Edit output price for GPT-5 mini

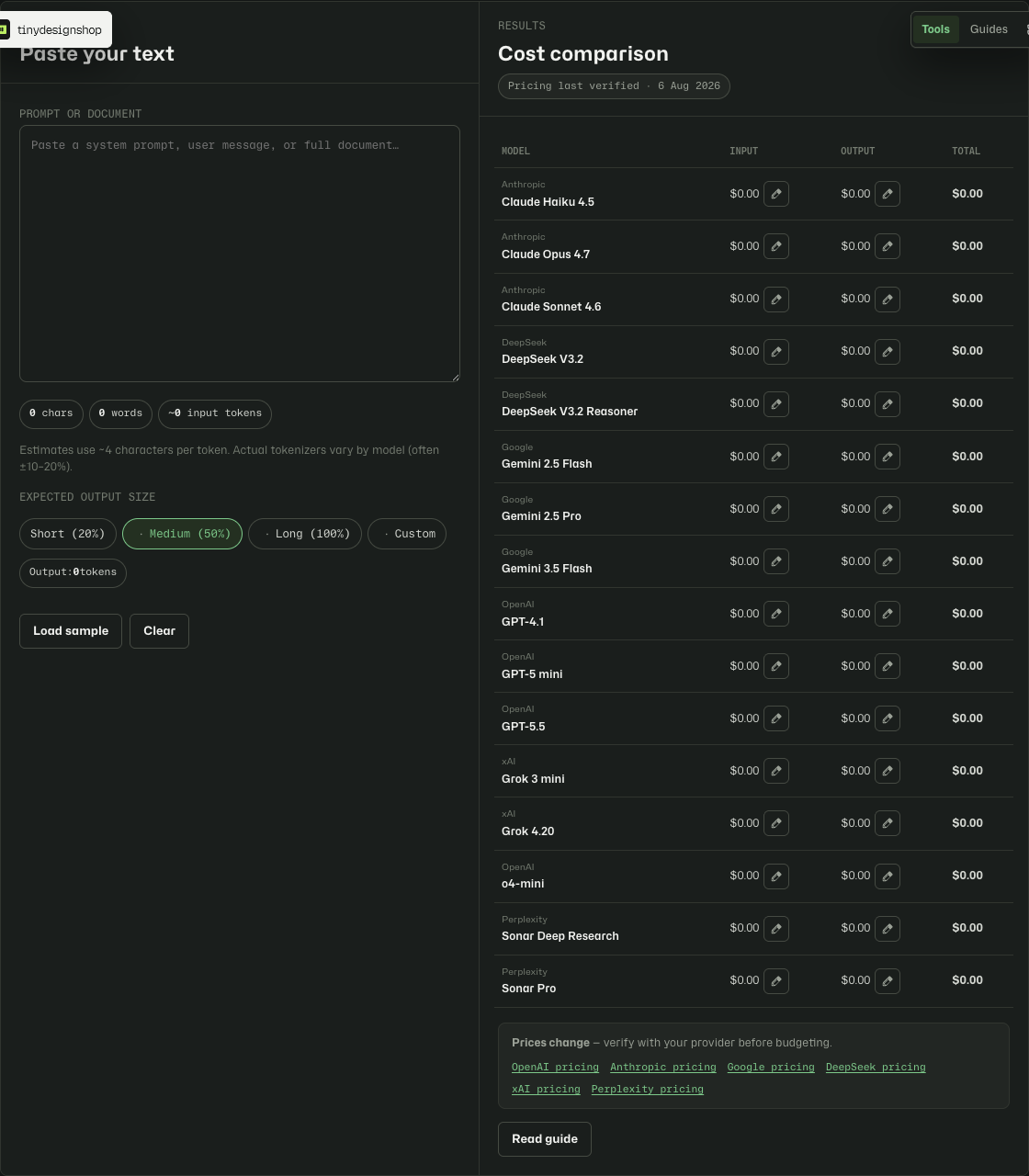point(888,666)
